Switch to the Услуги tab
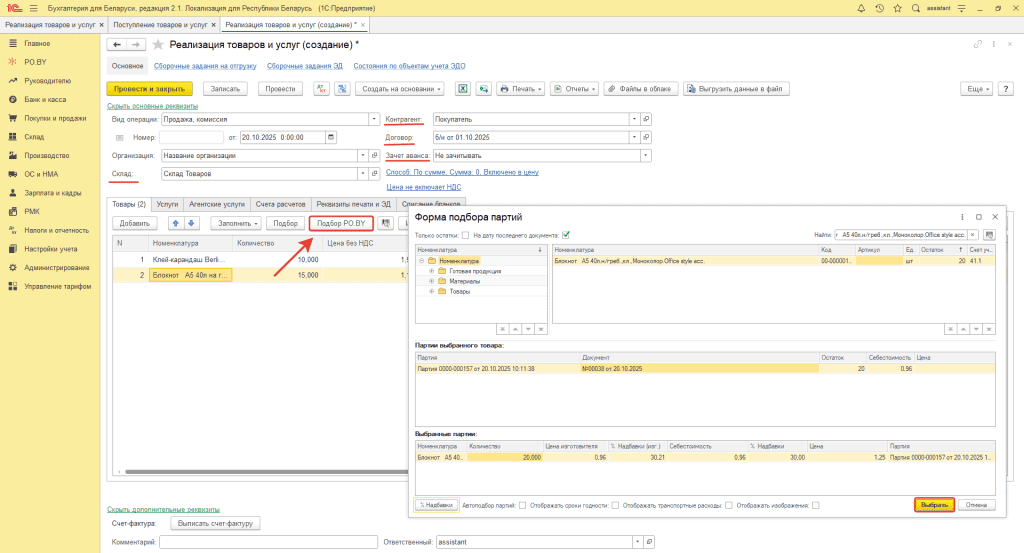Screen dimensions: 1024x553 [x=168, y=203]
